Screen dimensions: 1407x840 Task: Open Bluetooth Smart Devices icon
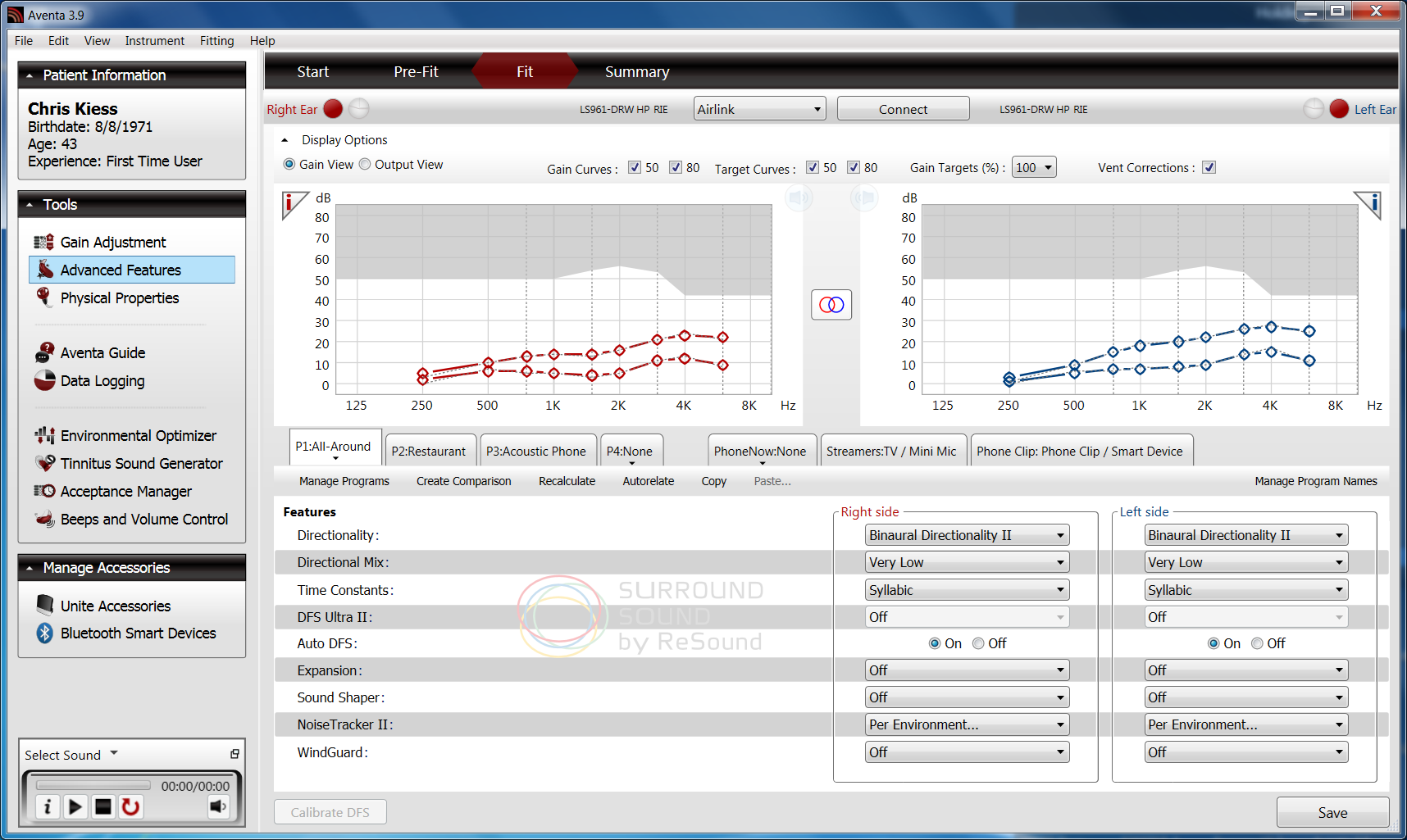click(x=44, y=633)
